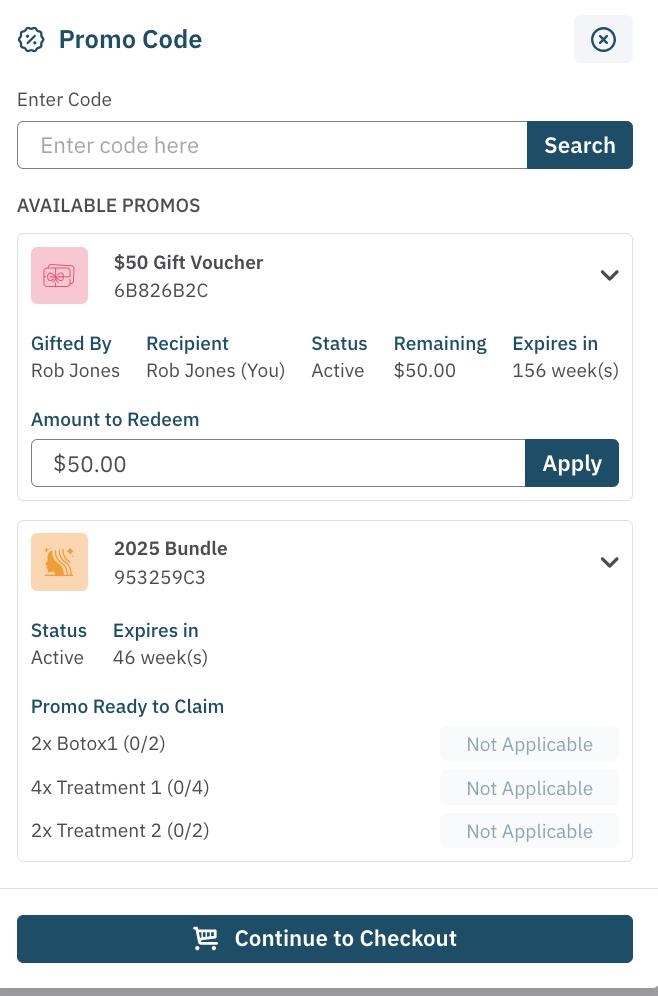Select the $50 Gift Voucher title
The height and width of the screenshot is (996, 658).
click(188, 263)
